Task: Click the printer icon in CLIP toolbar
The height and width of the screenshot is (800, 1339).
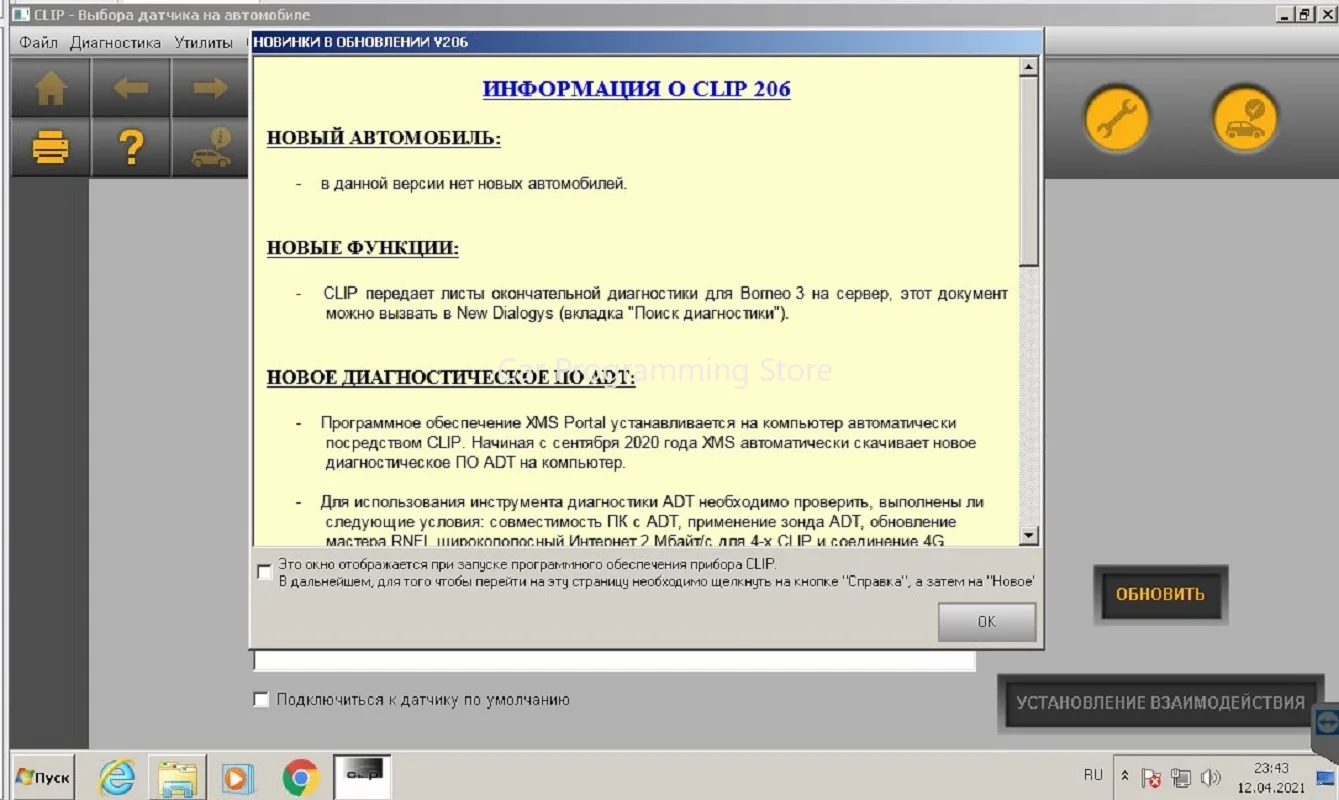Action: (51, 148)
